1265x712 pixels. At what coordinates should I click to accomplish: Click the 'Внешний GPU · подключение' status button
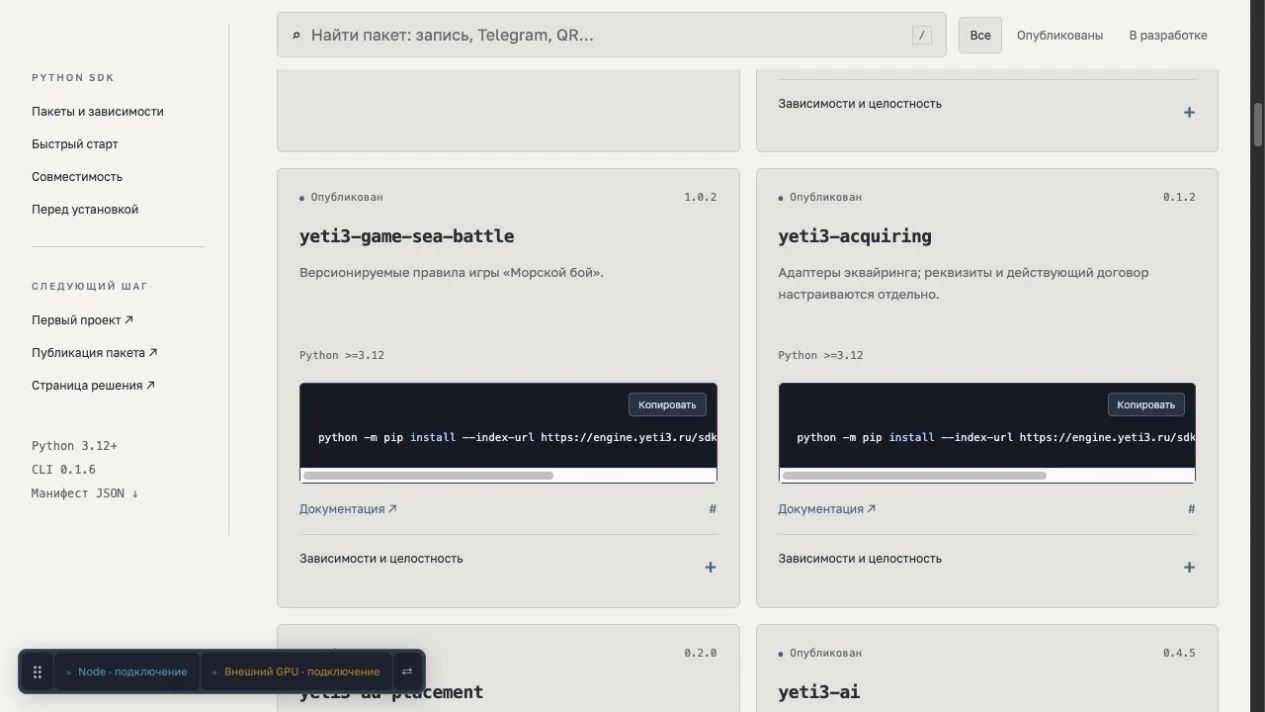[x=296, y=672]
